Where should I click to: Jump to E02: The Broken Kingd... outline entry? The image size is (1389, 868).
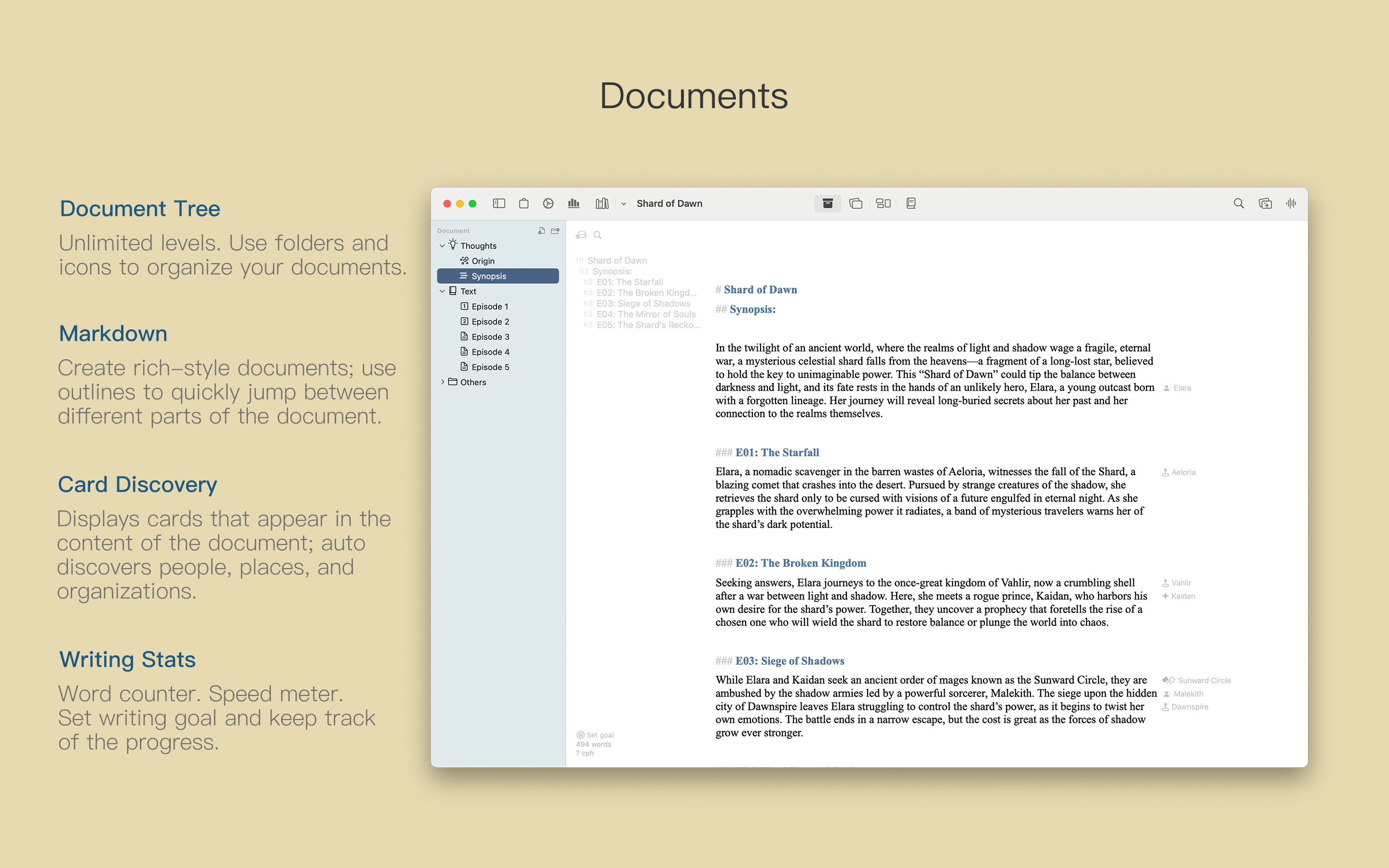tap(640, 293)
